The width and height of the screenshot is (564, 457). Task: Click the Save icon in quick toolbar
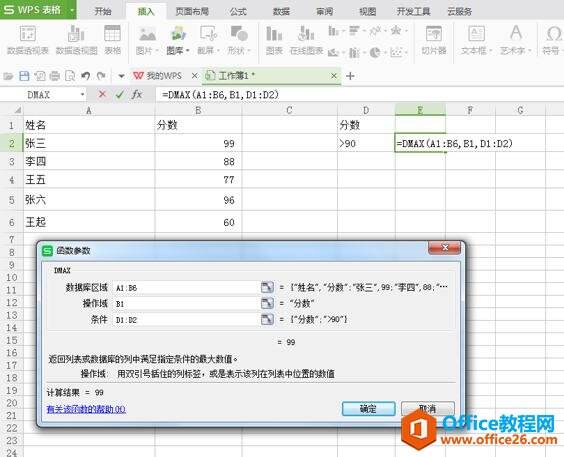pyautogui.click(x=24, y=76)
